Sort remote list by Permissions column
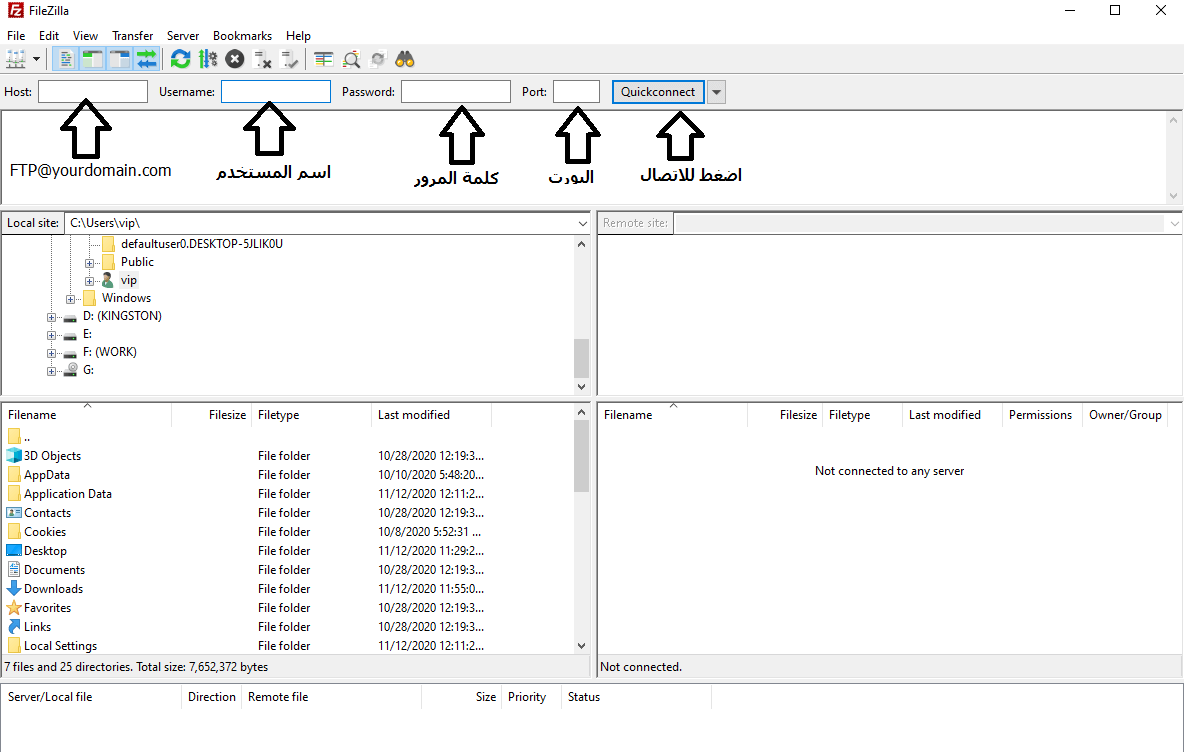 pyautogui.click(x=1041, y=415)
